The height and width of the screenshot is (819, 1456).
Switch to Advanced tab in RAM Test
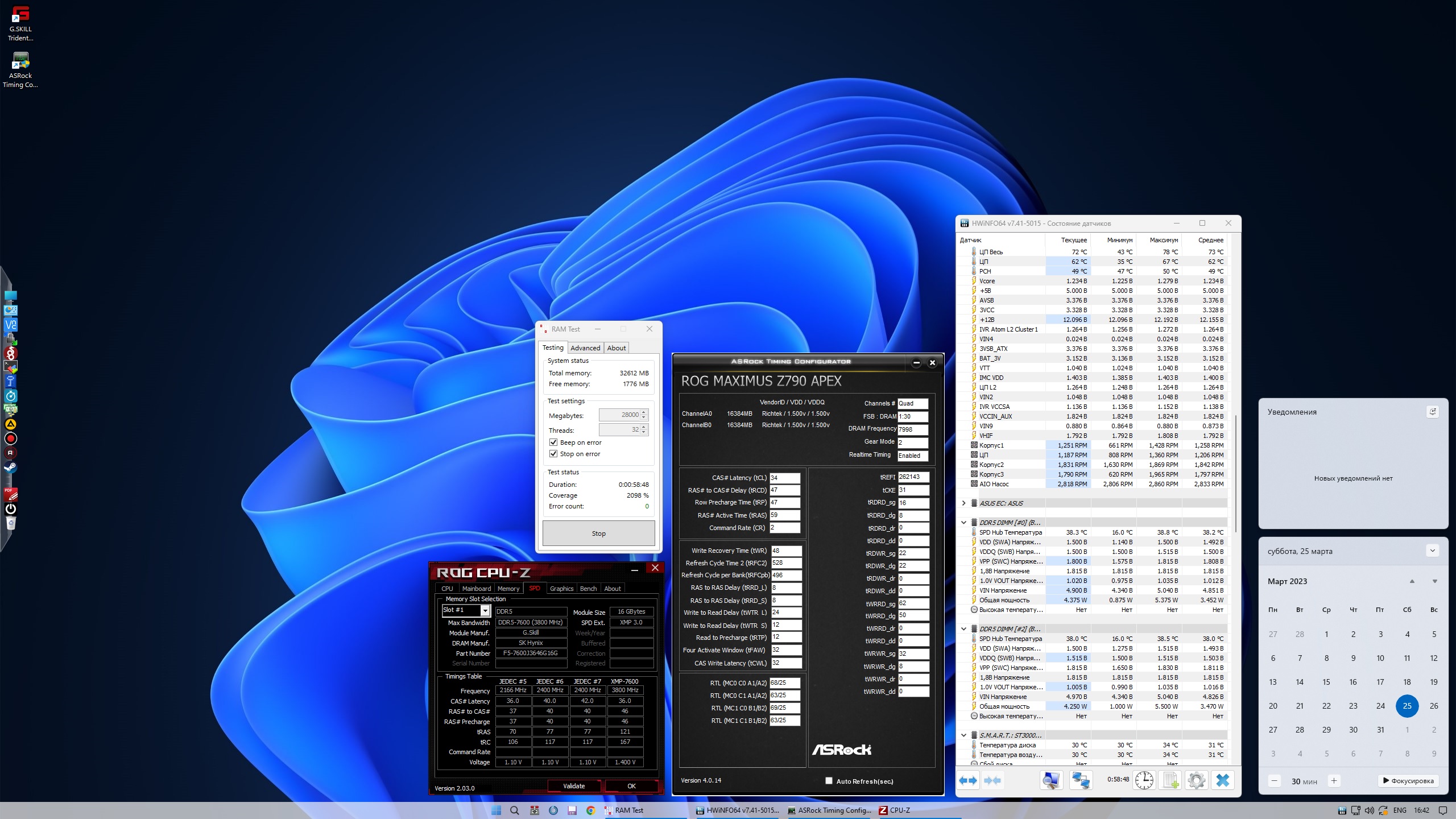tap(585, 348)
